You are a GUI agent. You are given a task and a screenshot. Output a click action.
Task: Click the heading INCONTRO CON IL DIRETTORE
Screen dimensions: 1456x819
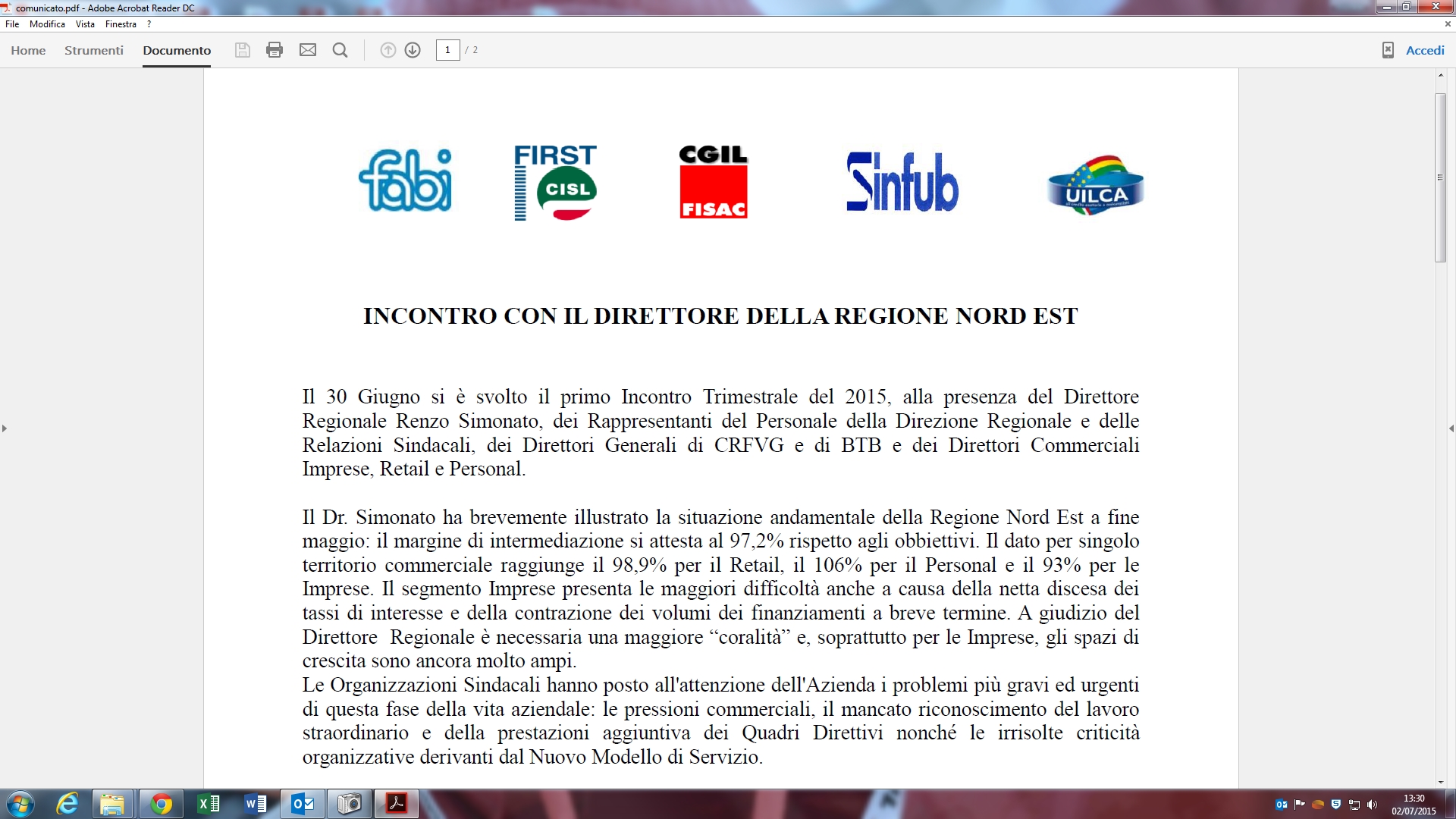pos(720,316)
